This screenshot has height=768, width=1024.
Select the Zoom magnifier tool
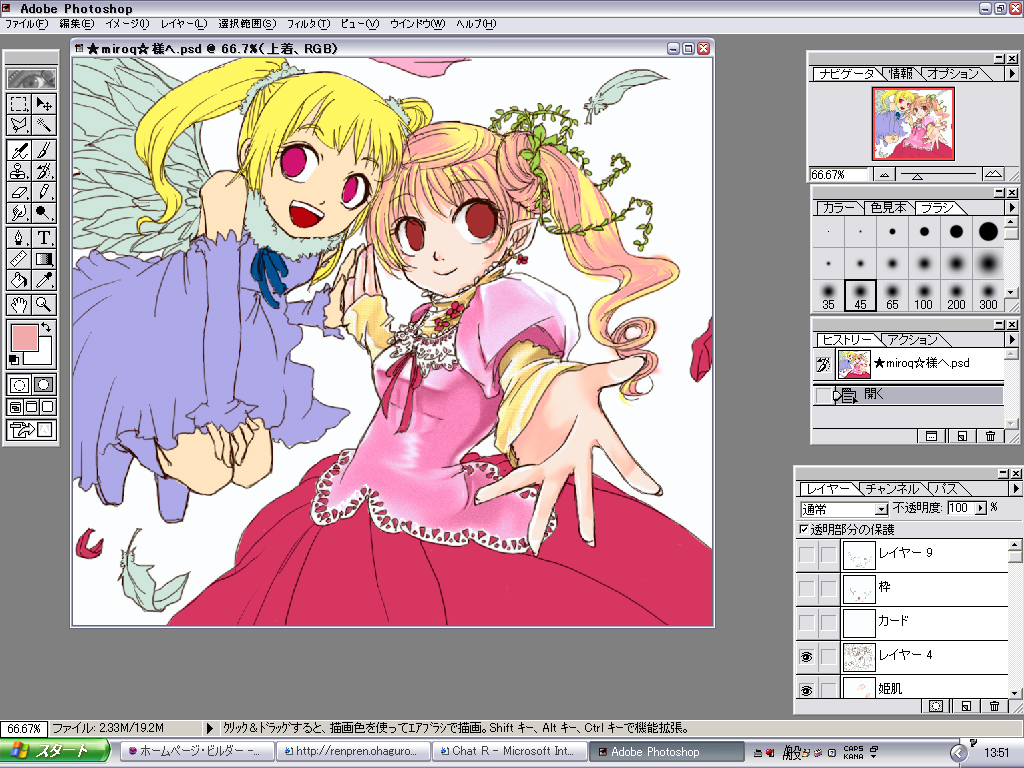point(43,304)
